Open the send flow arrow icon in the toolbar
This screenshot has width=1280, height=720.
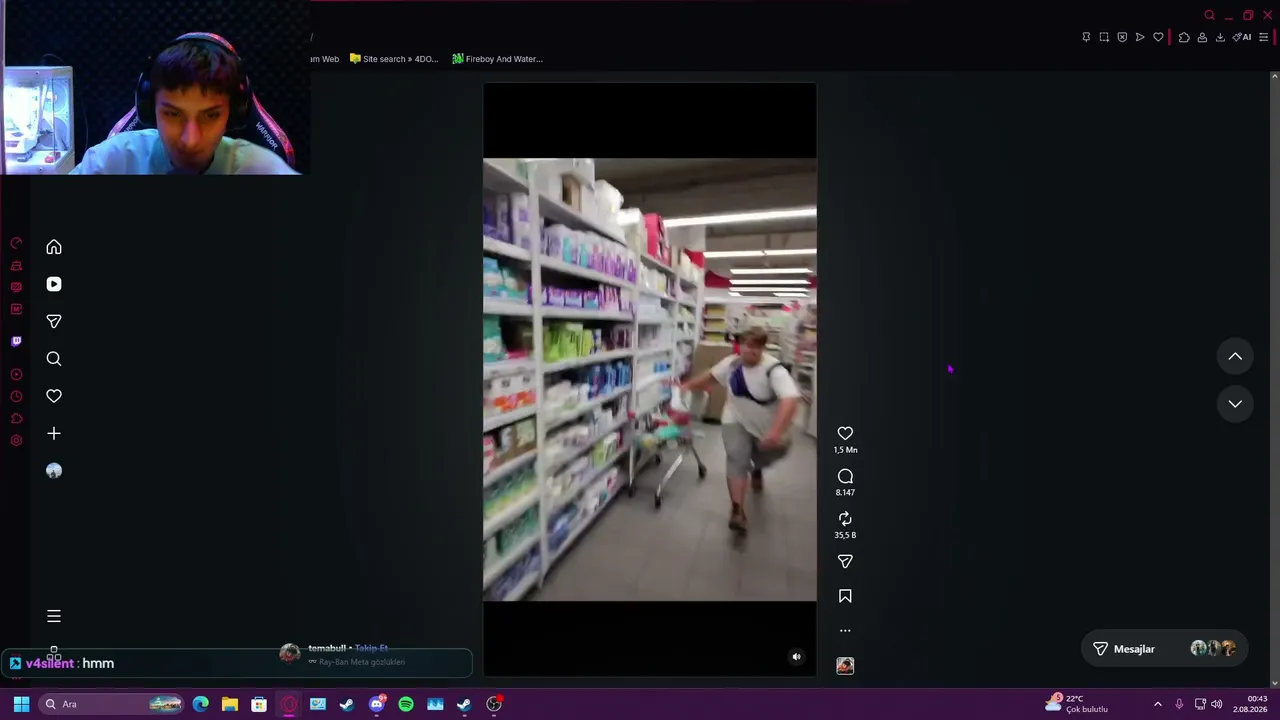[x=1140, y=37]
